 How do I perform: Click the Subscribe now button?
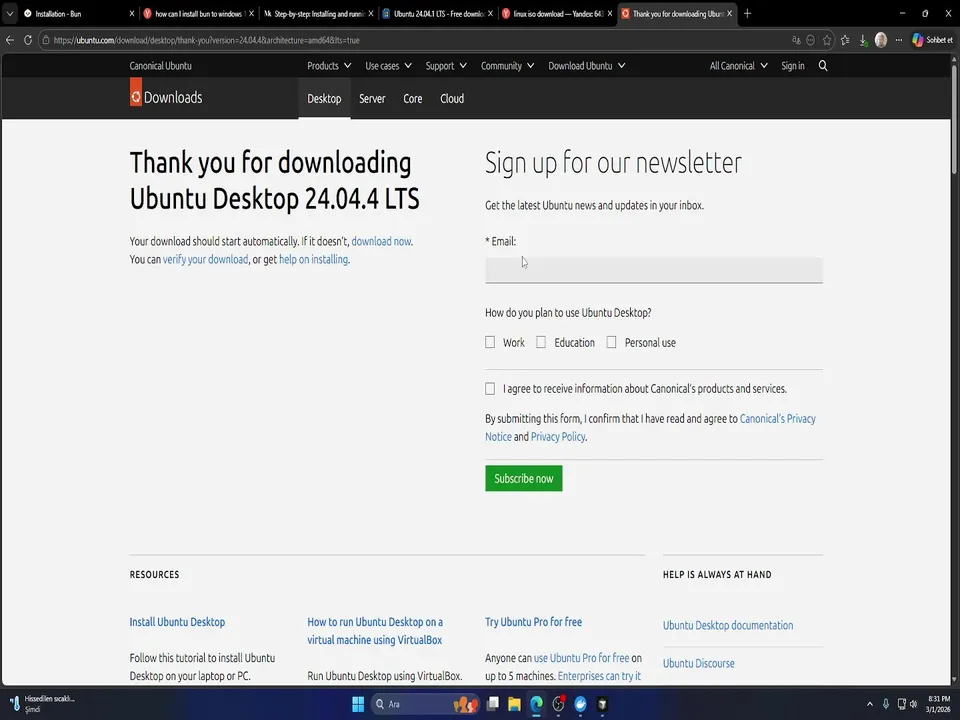click(523, 478)
